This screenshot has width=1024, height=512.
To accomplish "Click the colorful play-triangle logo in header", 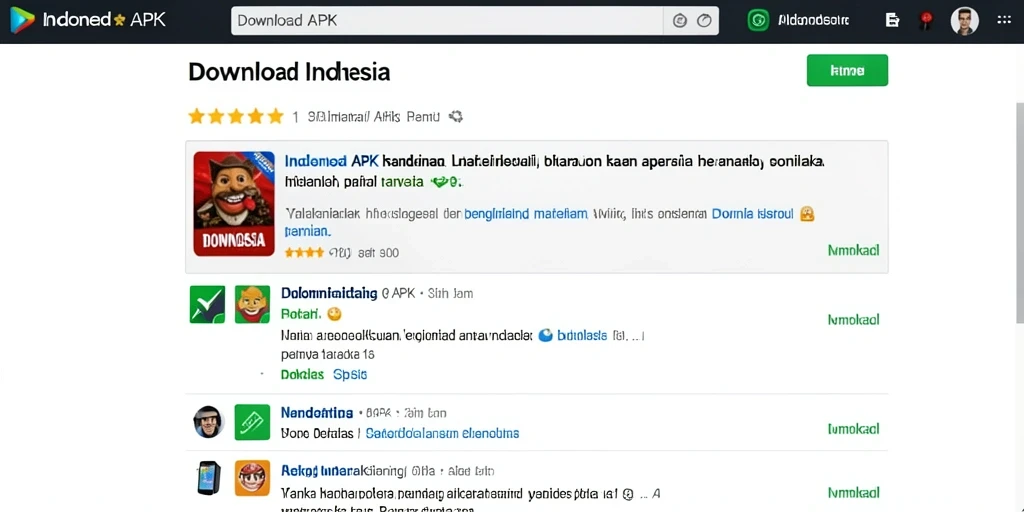I will coord(22,20).
